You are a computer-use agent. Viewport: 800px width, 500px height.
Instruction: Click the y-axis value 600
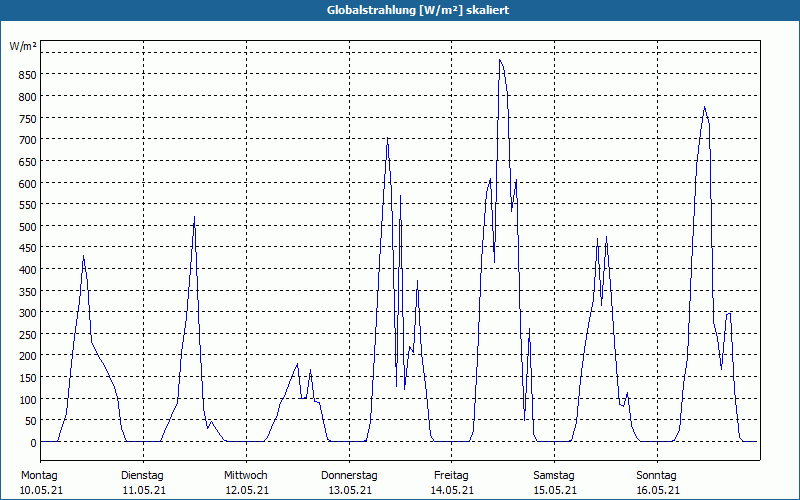(27, 183)
